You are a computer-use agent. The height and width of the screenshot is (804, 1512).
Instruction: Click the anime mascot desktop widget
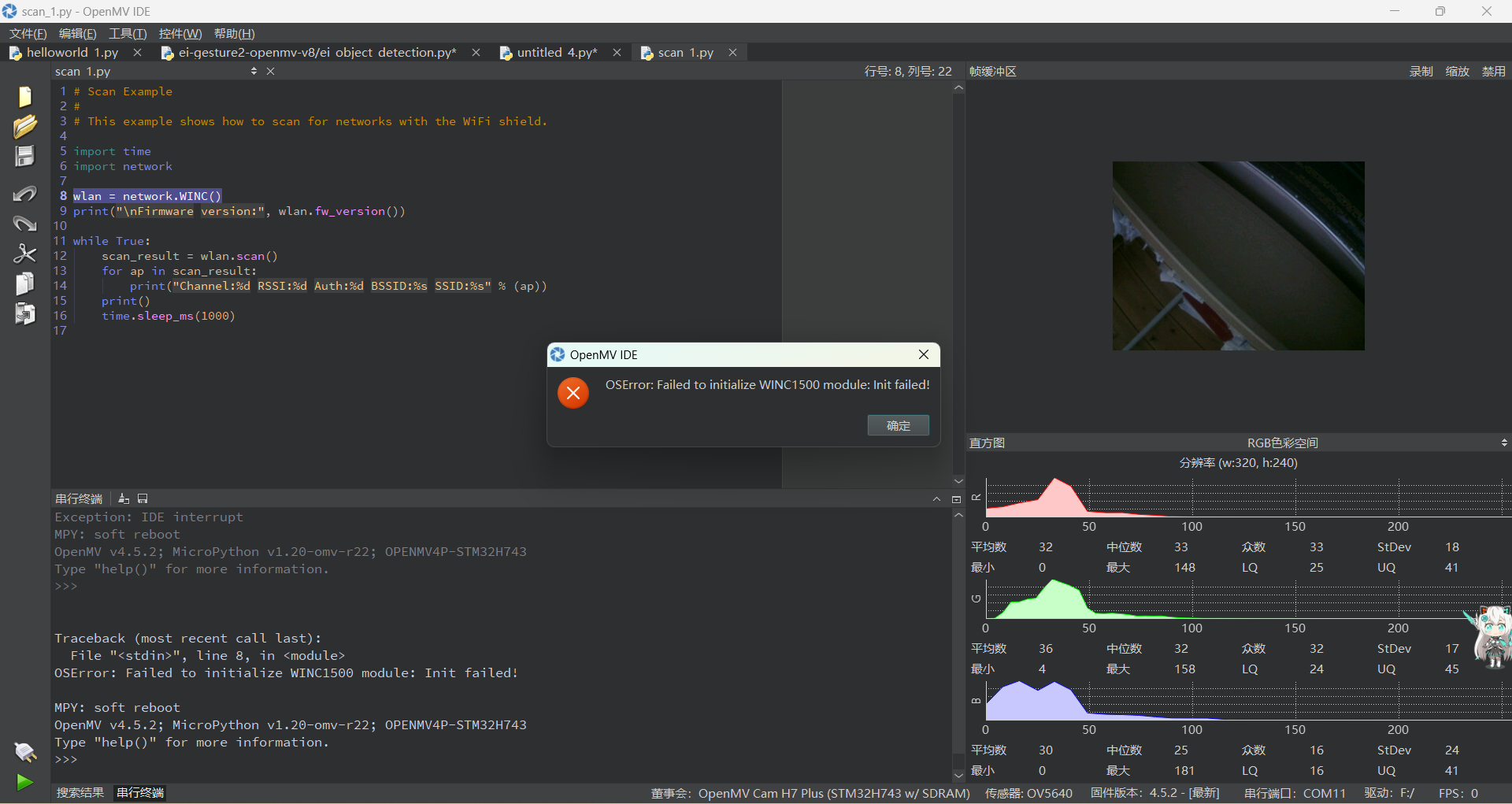pos(1490,636)
